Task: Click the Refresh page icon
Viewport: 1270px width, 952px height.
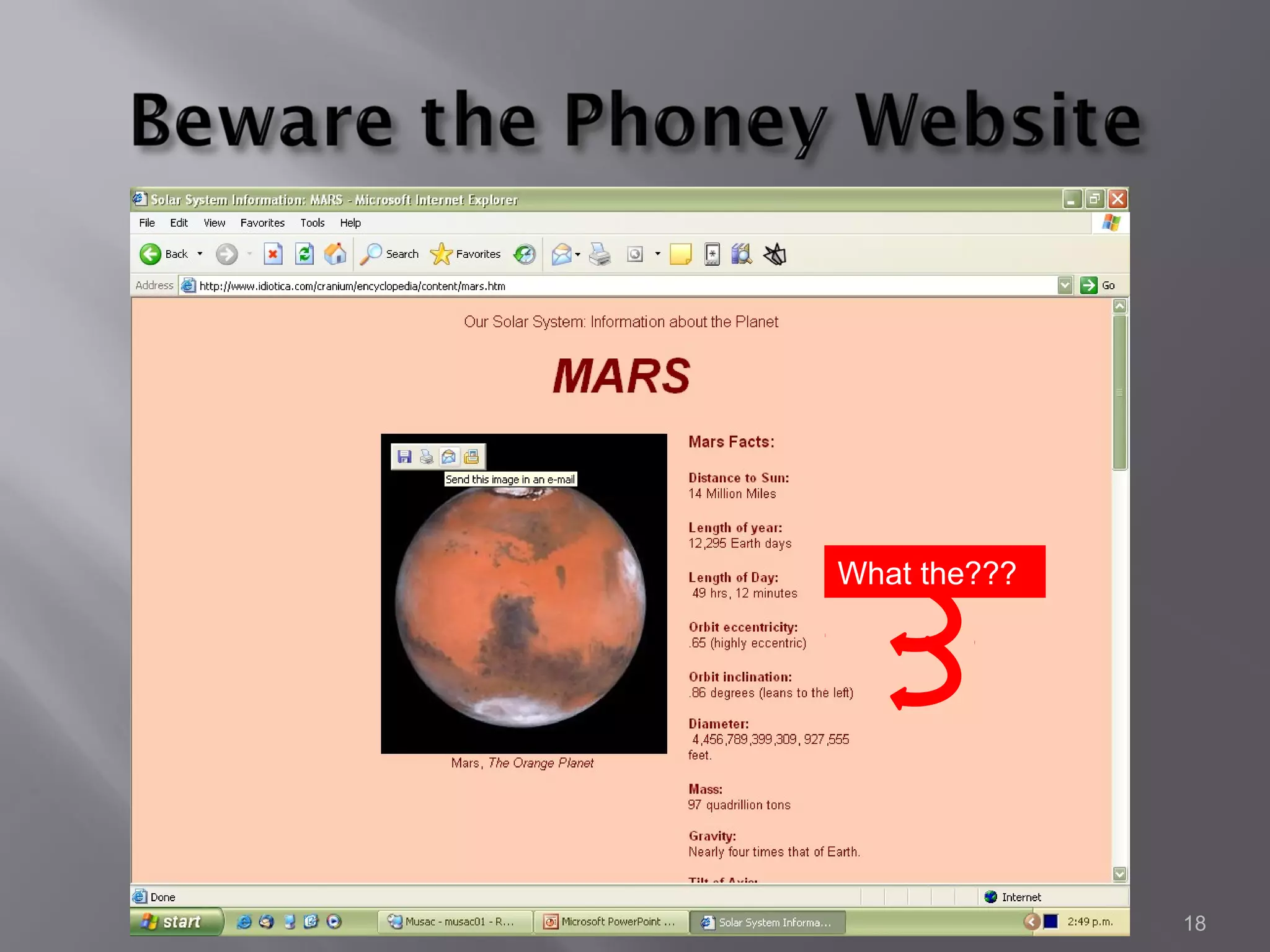Action: pyautogui.click(x=304, y=254)
